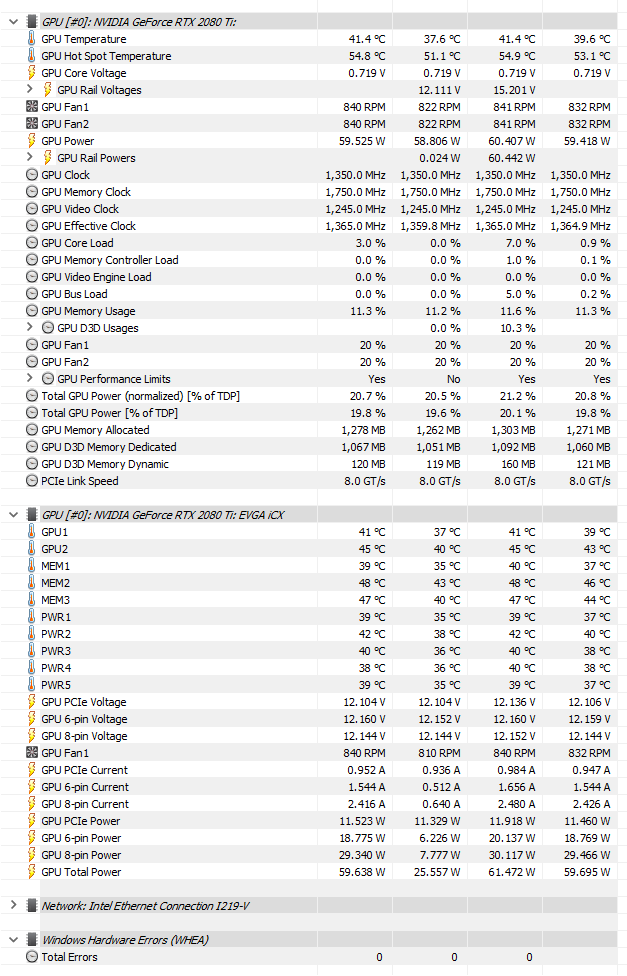Expand the GPU Rail Powers row

29,157
